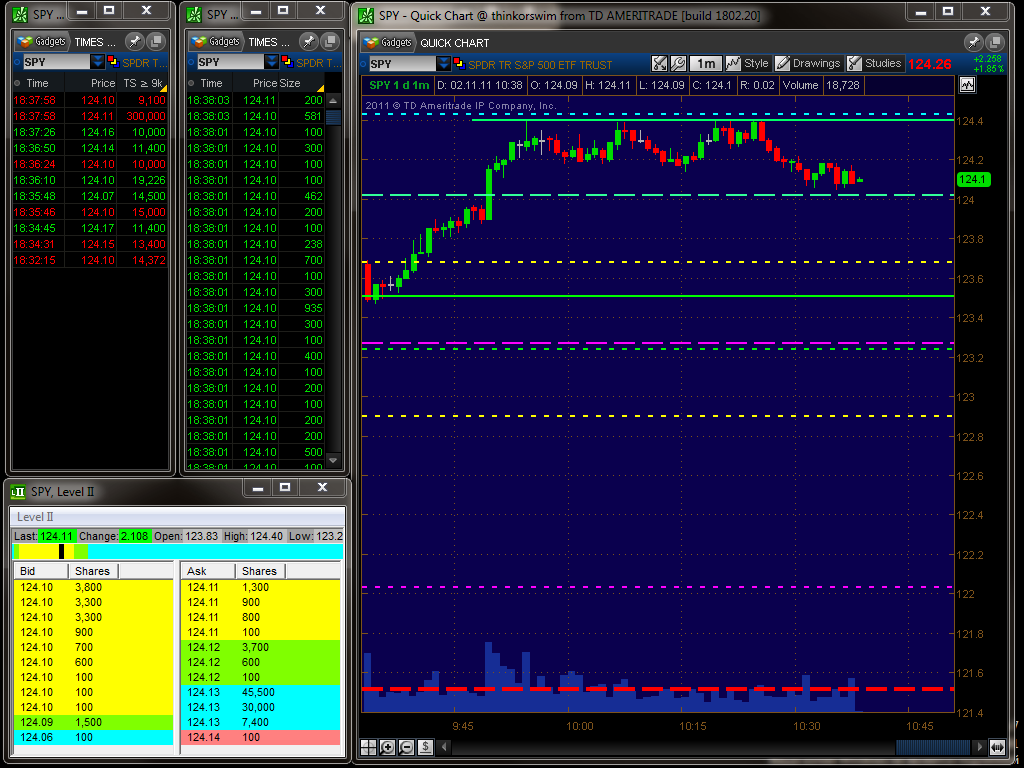Open symbol dropdown in Quick Chart
1024x768 pixels.
point(443,63)
